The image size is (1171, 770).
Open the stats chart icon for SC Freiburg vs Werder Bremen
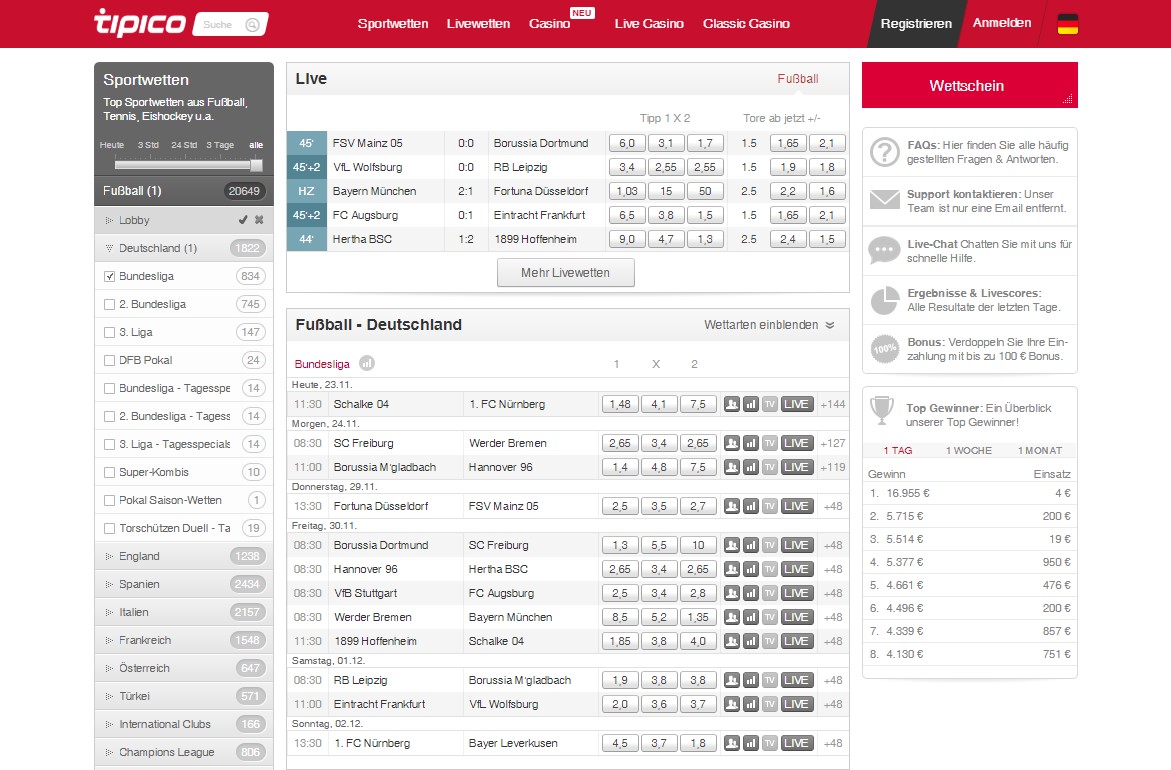pyautogui.click(x=751, y=443)
